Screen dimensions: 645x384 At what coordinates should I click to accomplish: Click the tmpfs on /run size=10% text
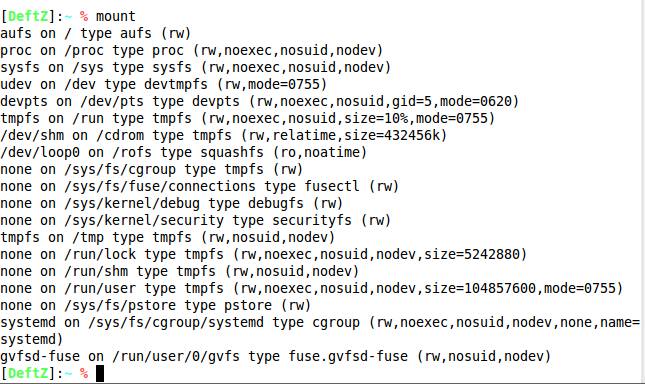[376, 118]
